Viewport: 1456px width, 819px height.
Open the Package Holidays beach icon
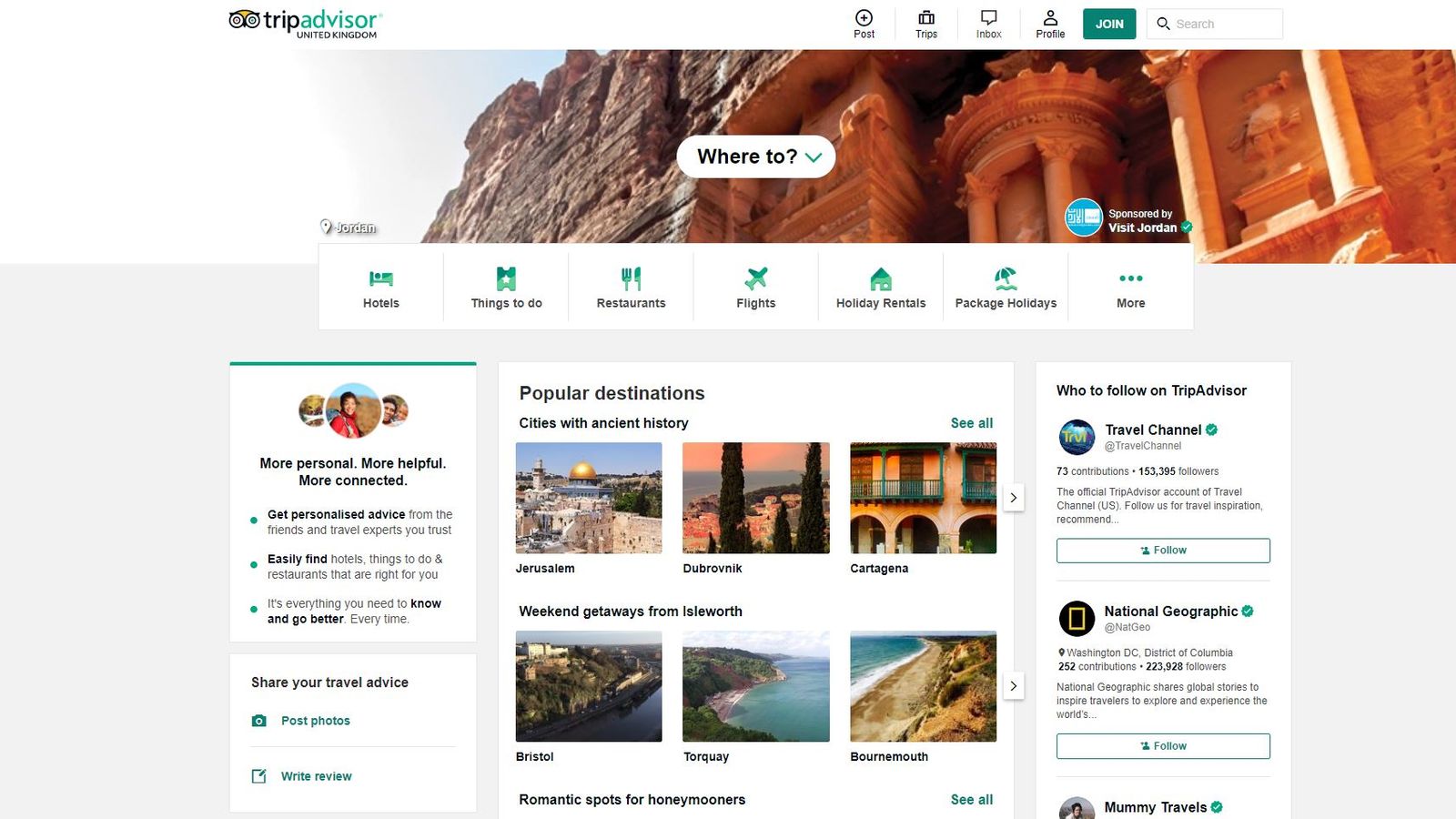pyautogui.click(x=1006, y=286)
